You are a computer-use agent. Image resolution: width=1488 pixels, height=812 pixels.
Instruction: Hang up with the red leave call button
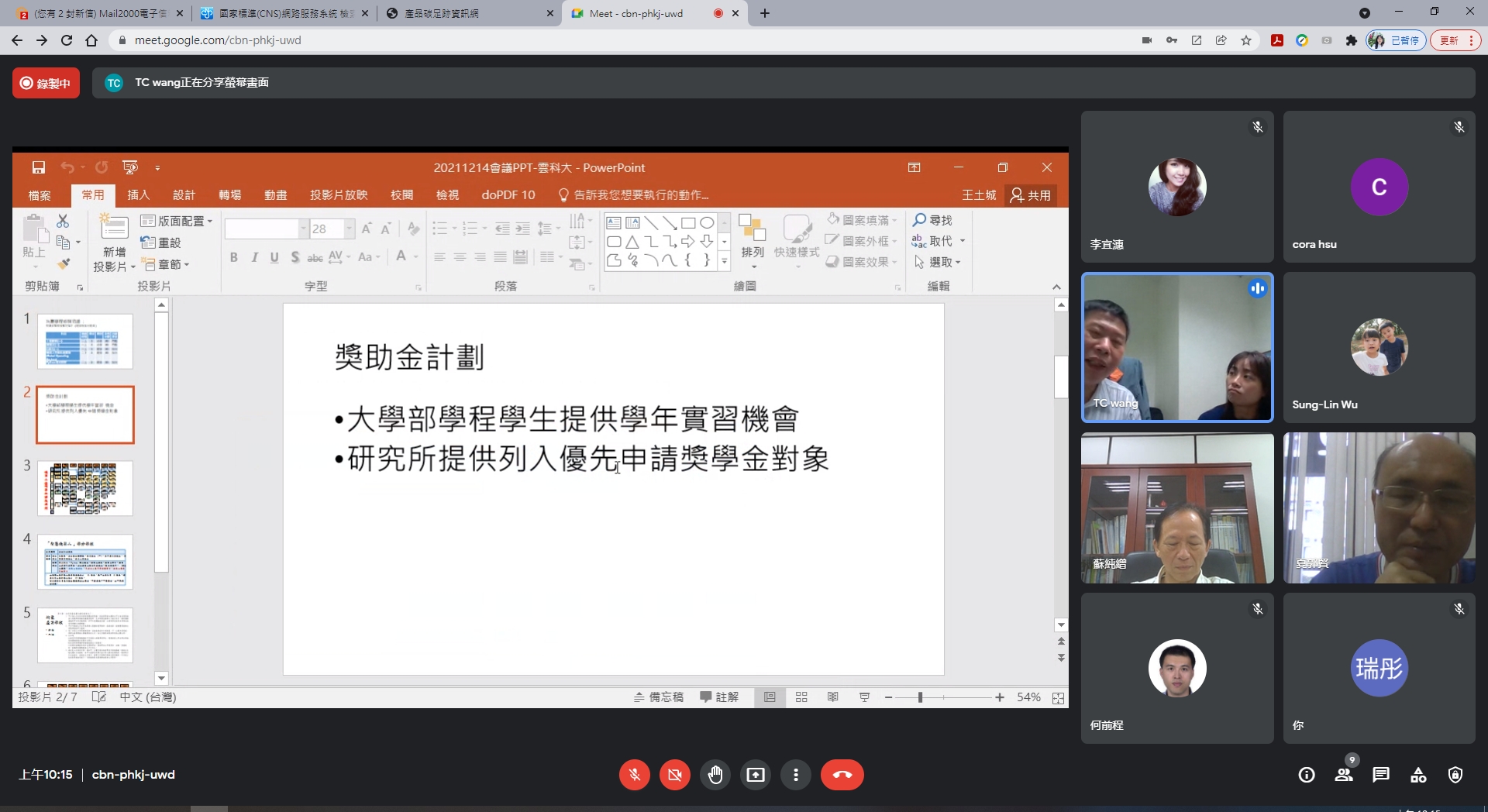[842, 775]
